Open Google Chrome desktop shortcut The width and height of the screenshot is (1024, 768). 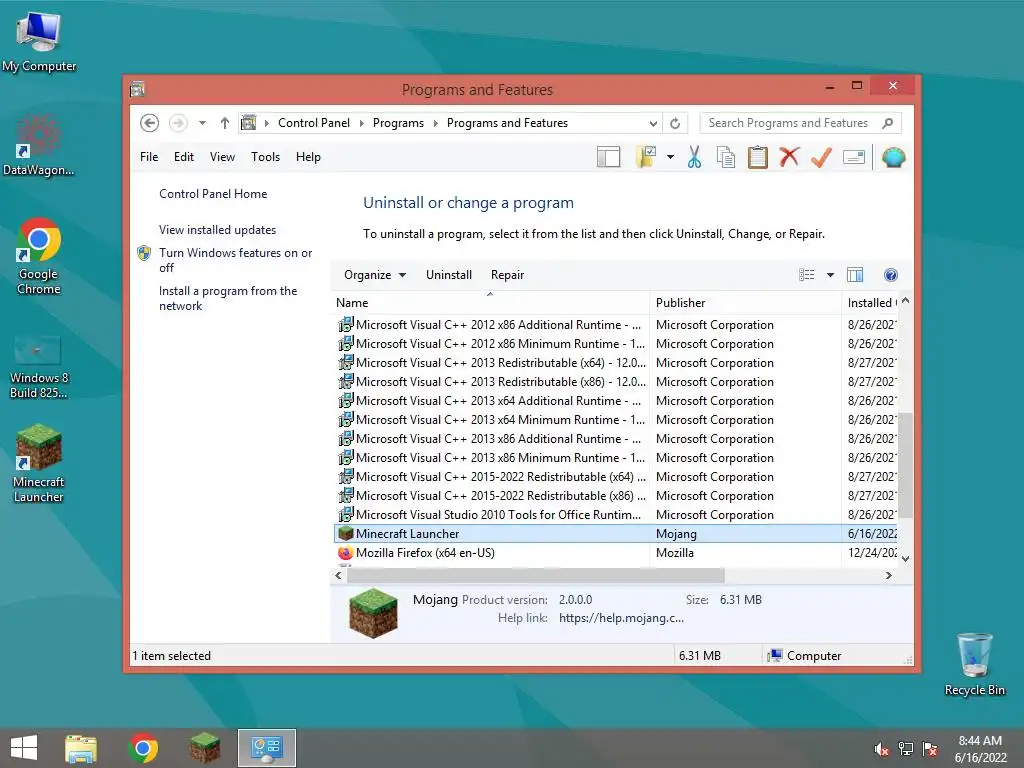[39, 256]
